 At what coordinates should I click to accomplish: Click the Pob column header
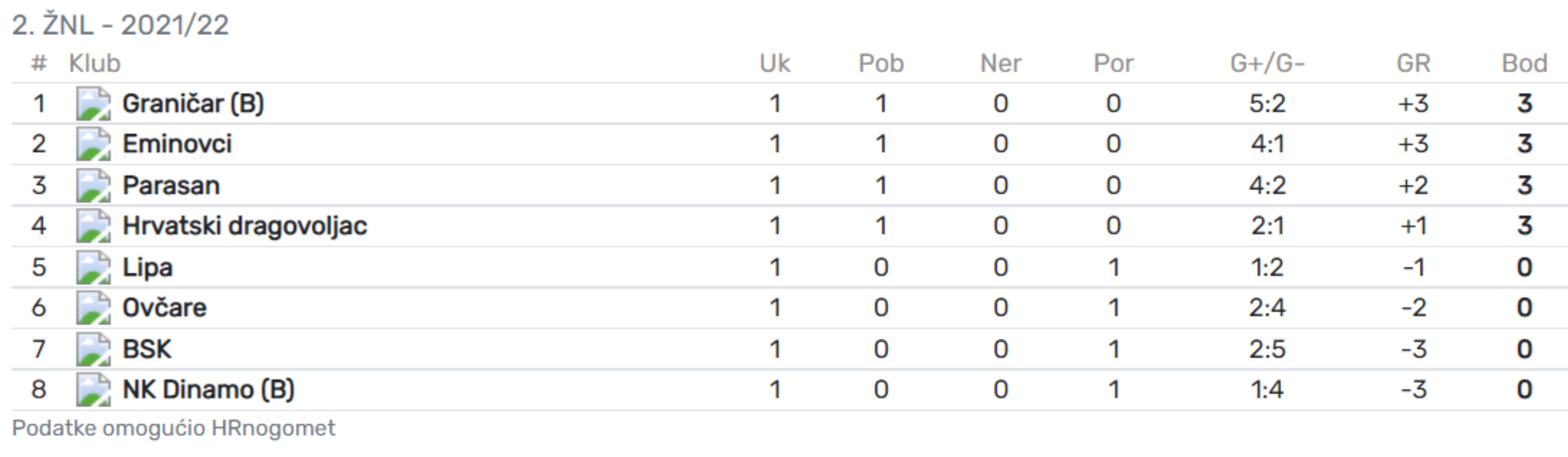point(881,63)
